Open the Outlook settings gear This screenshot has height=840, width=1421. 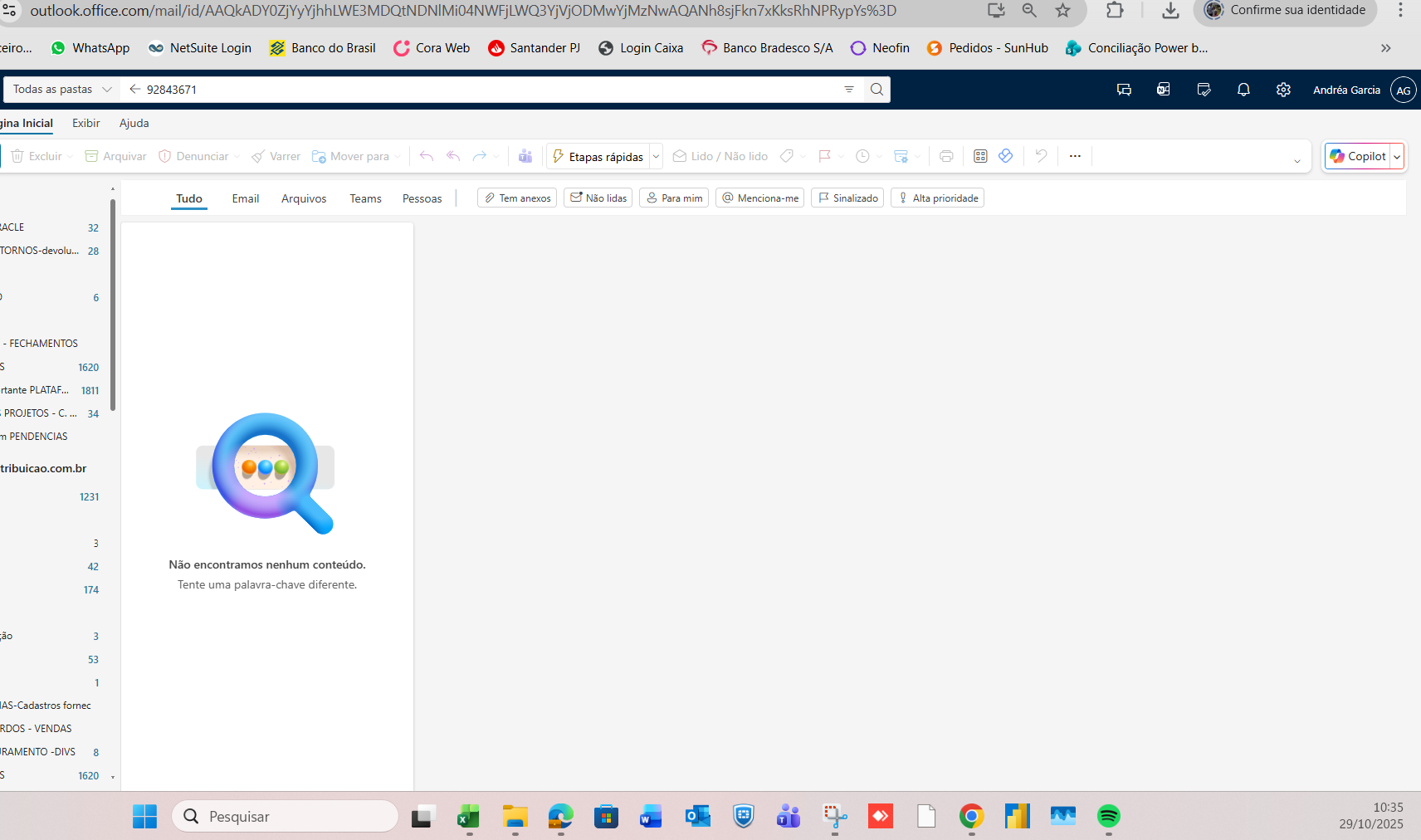pos(1283,90)
